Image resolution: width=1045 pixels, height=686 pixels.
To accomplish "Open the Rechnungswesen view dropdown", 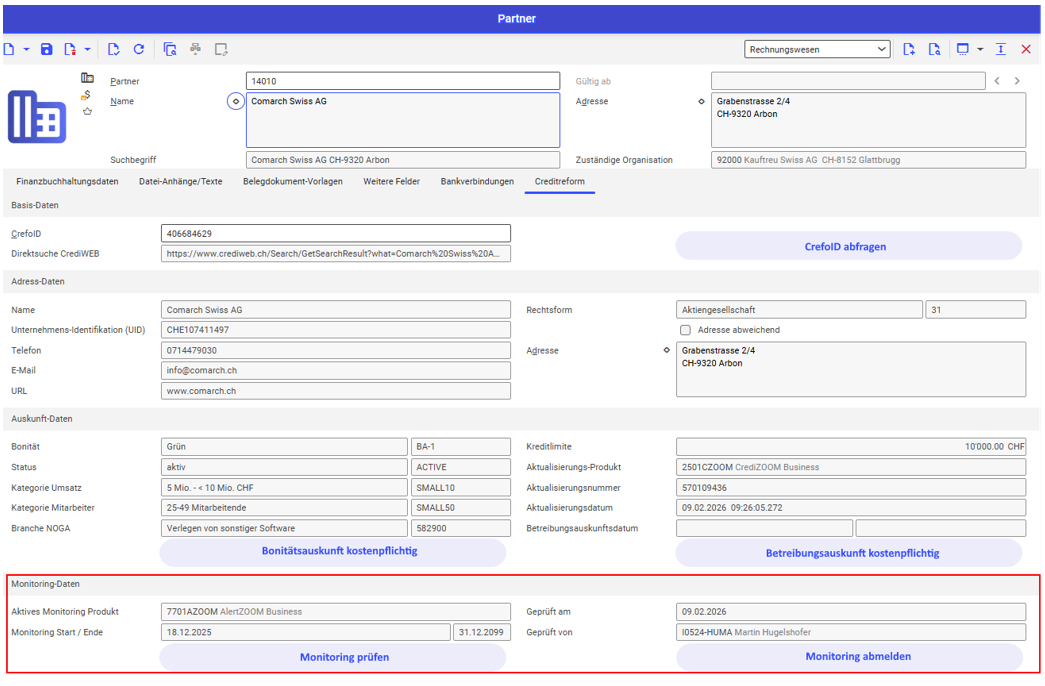I will (817, 49).
